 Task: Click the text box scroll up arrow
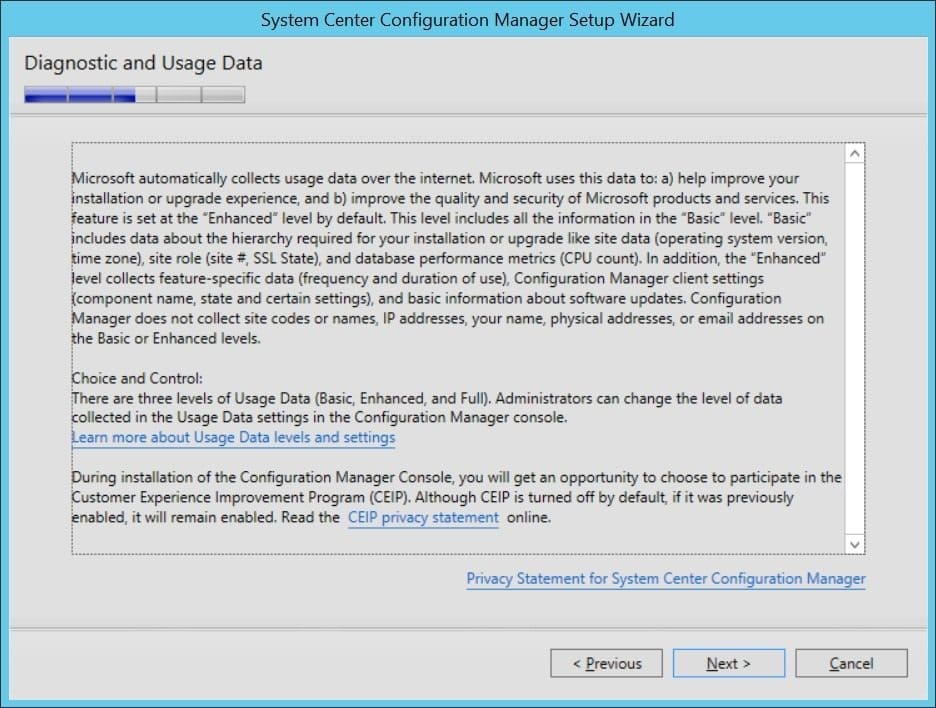click(x=855, y=154)
